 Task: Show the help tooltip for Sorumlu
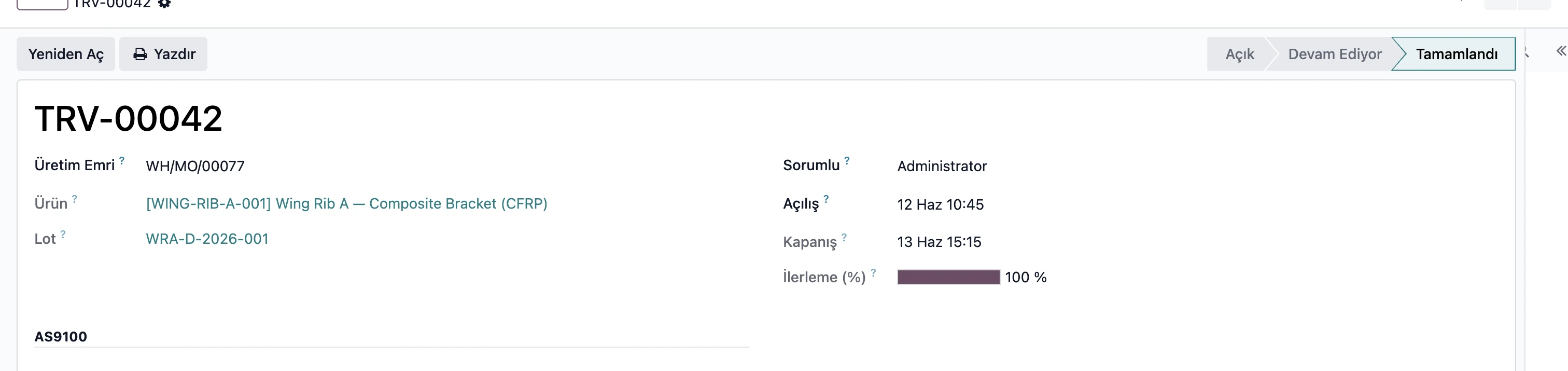coord(847,161)
